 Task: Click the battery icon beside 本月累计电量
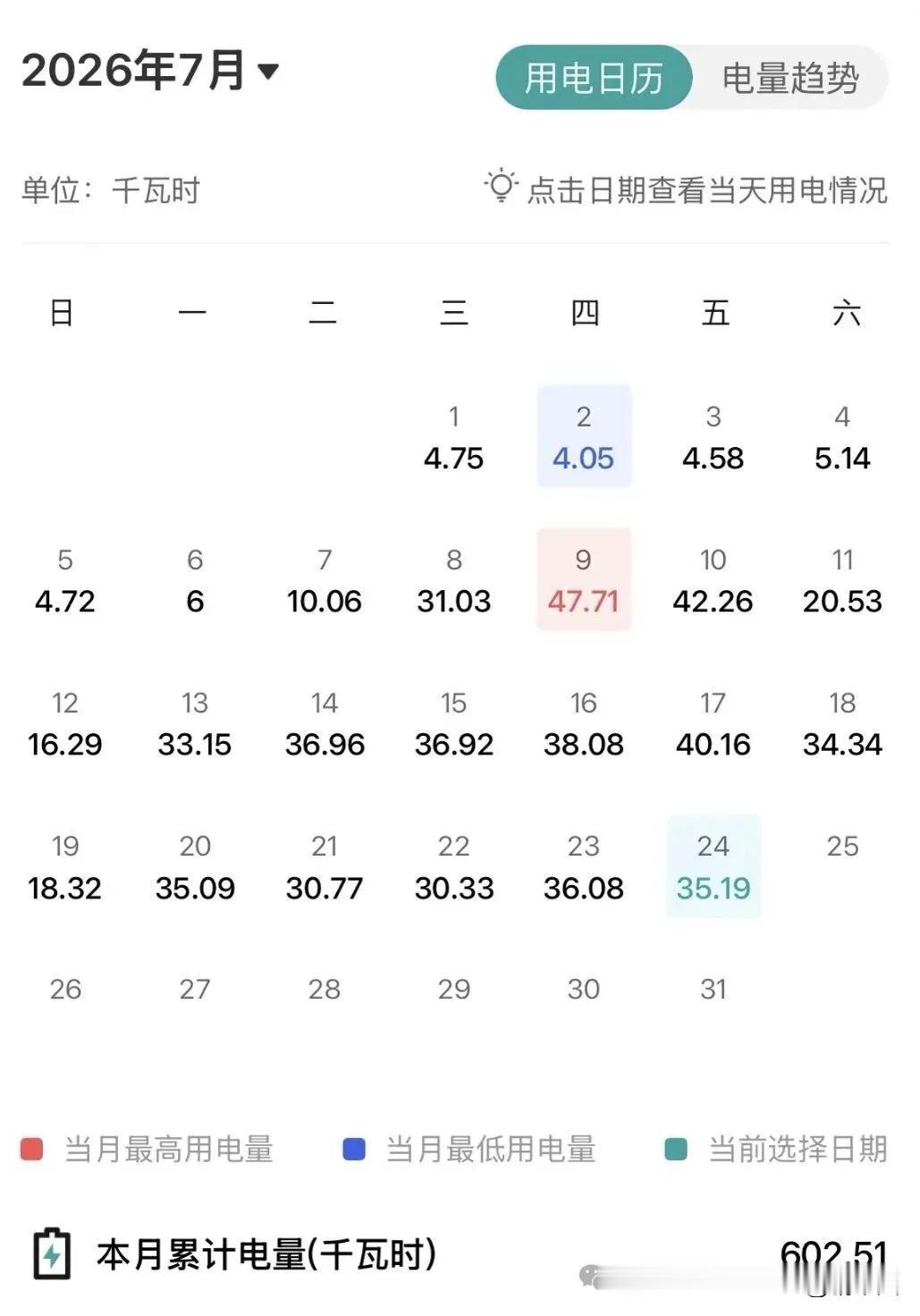(x=51, y=1253)
